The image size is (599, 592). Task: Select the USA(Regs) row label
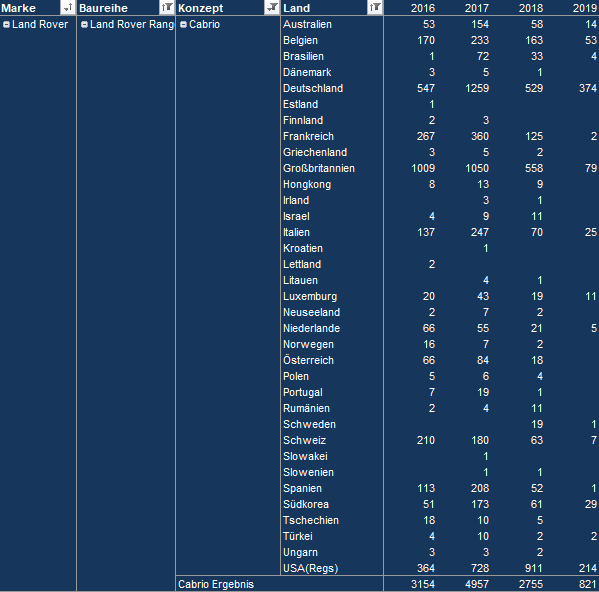311,568
